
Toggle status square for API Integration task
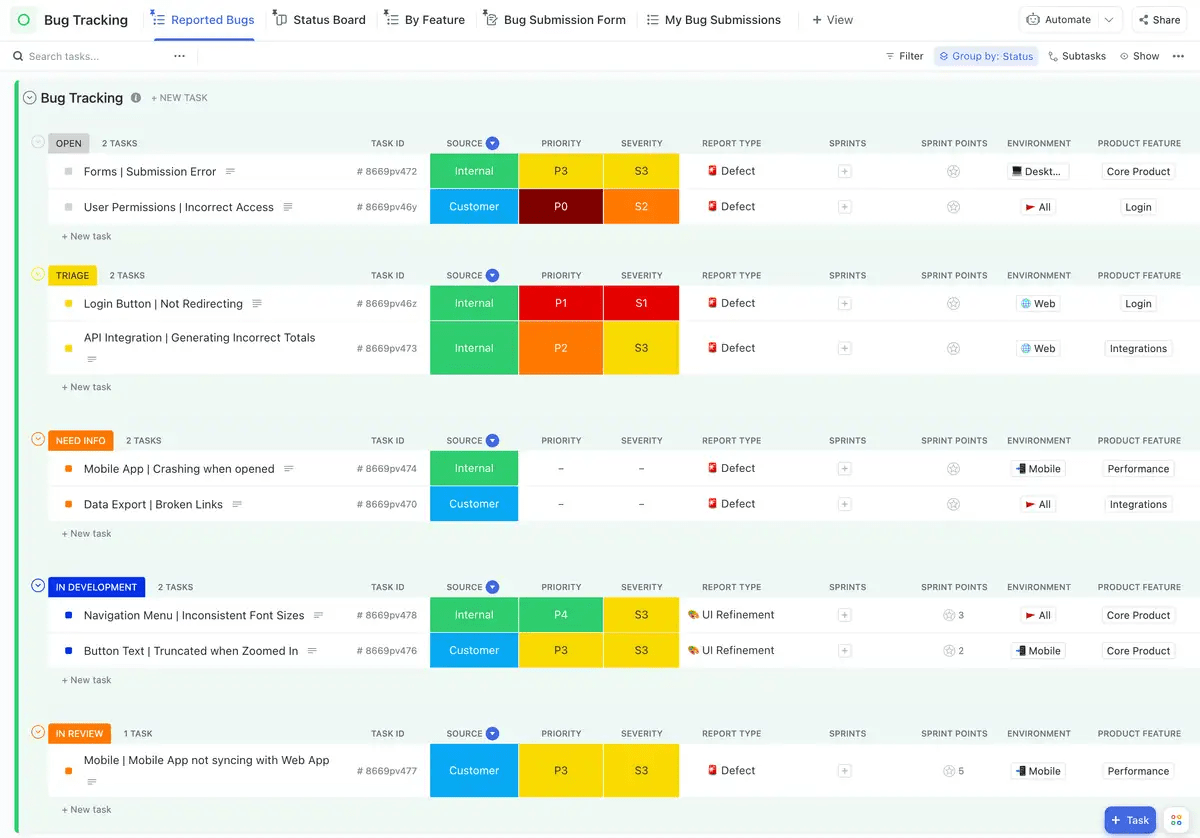coord(68,349)
